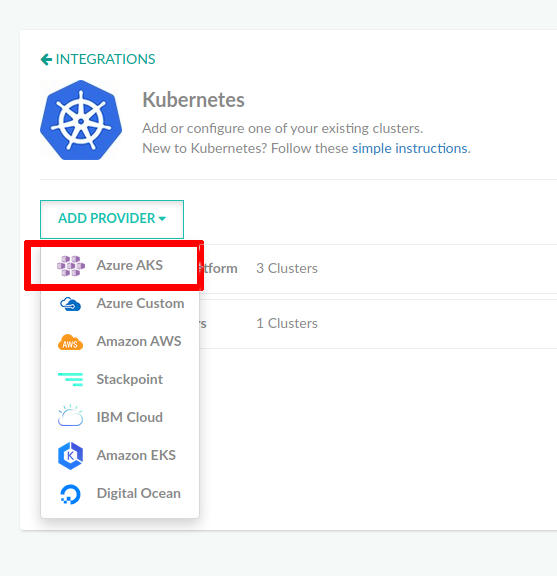Choose Amazon AWS from provider menu
The height and width of the screenshot is (576, 557).
point(120,341)
